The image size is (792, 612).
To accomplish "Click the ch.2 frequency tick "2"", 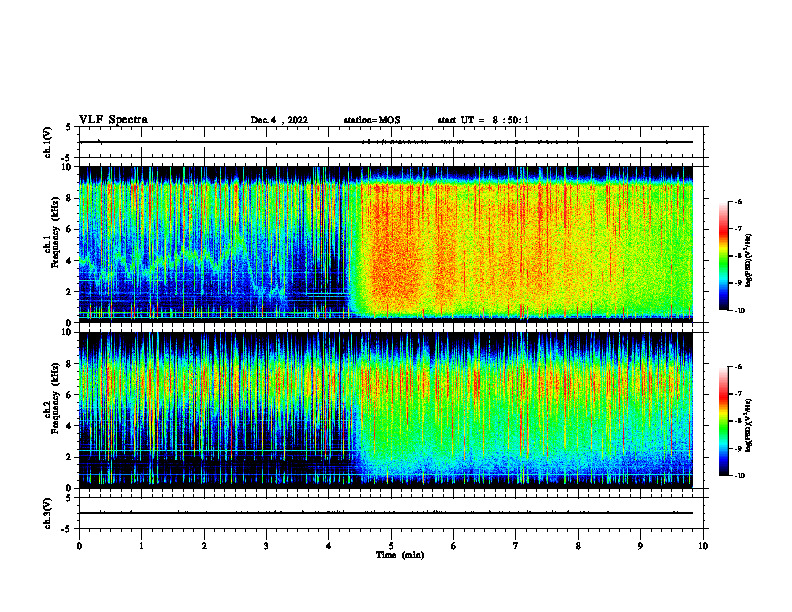I will pos(70,457).
